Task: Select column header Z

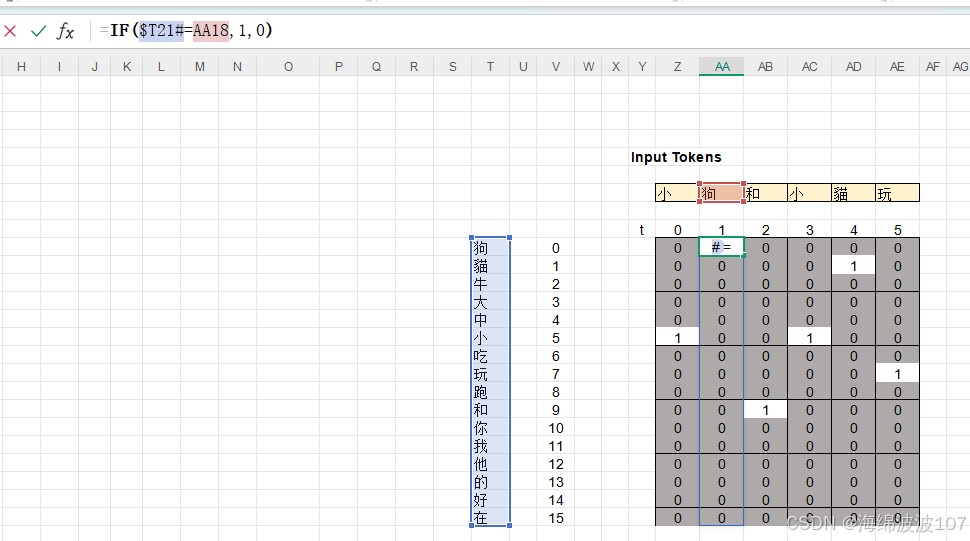Action: point(677,67)
